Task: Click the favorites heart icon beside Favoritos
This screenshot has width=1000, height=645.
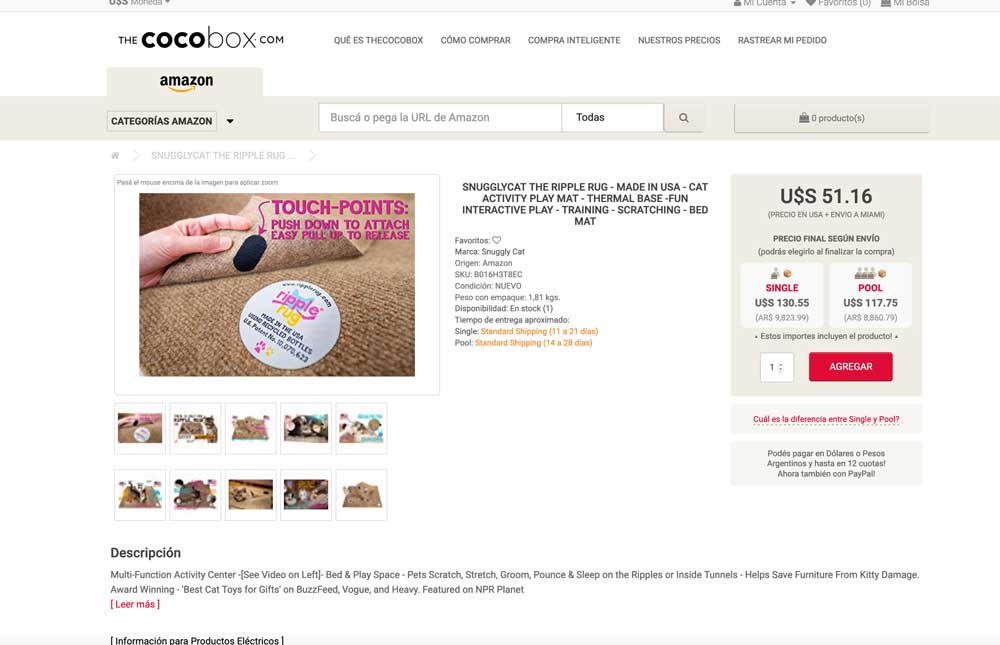Action: pyautogui.click(x=496, y=240)
